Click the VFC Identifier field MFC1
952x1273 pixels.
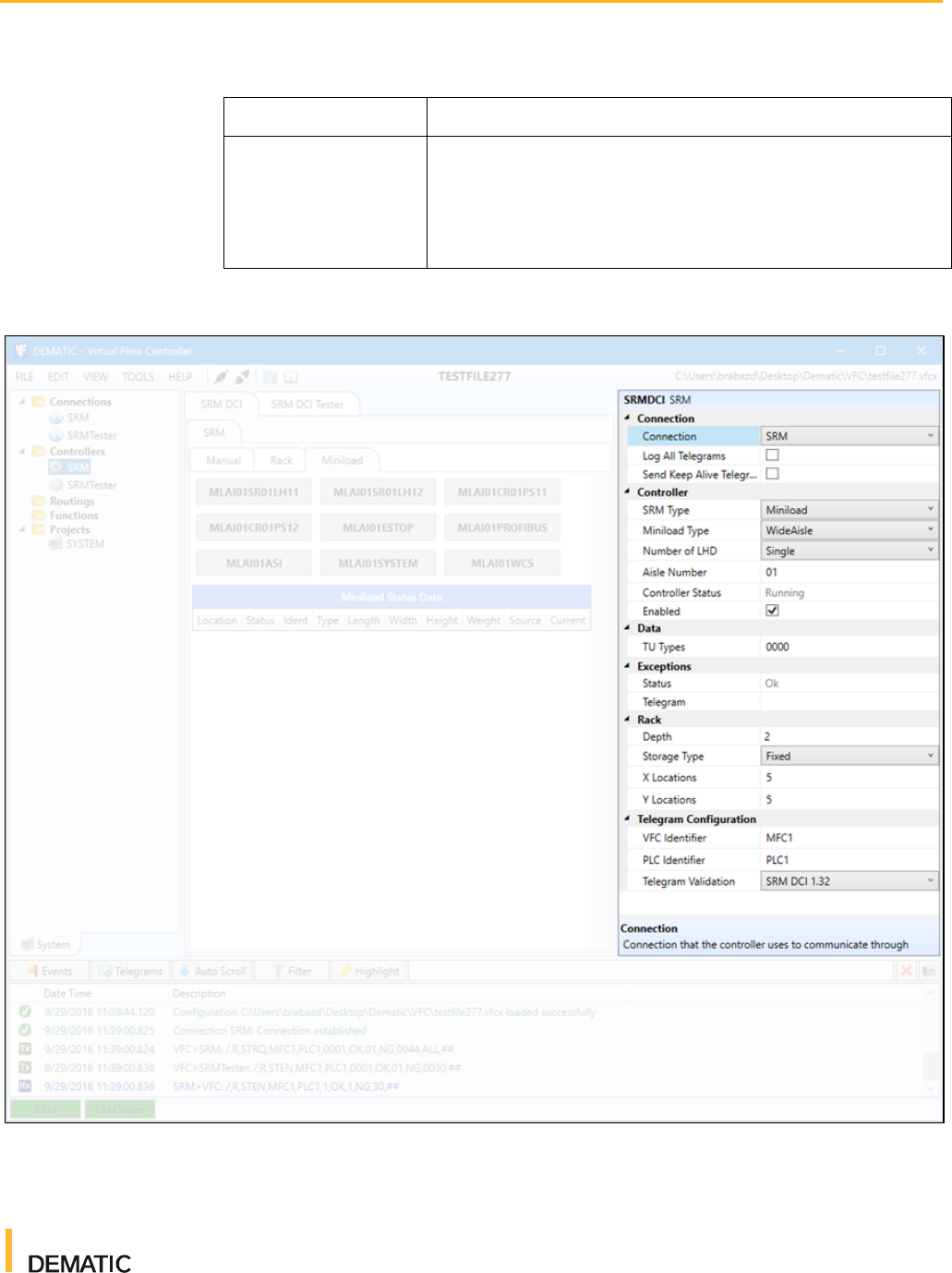pyautogui.click(x=850, y=838)
